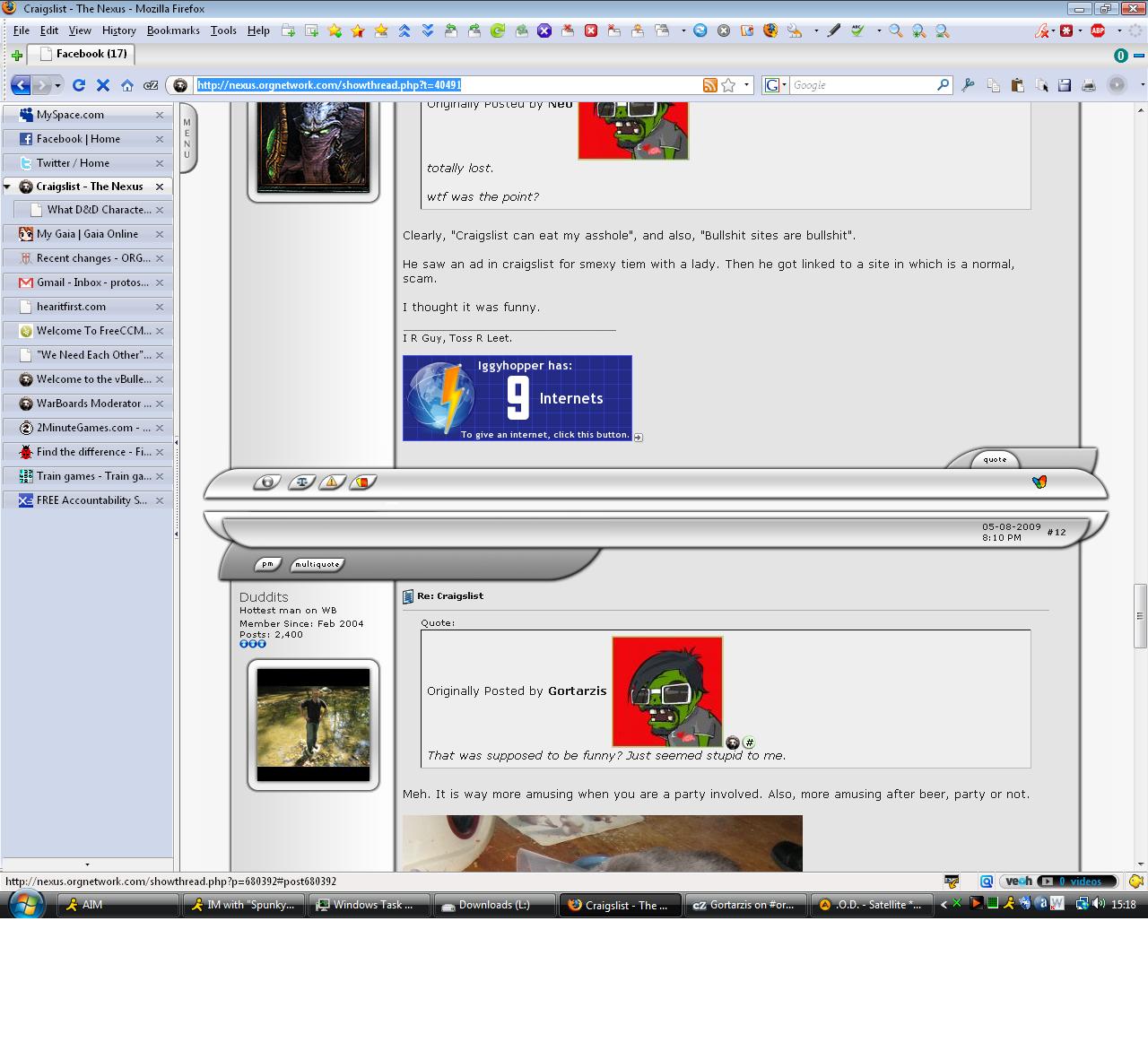This screenshot has width=1148, height=1051.
Task: Go back with the blue Back arrow
Action: click(21, 85)
